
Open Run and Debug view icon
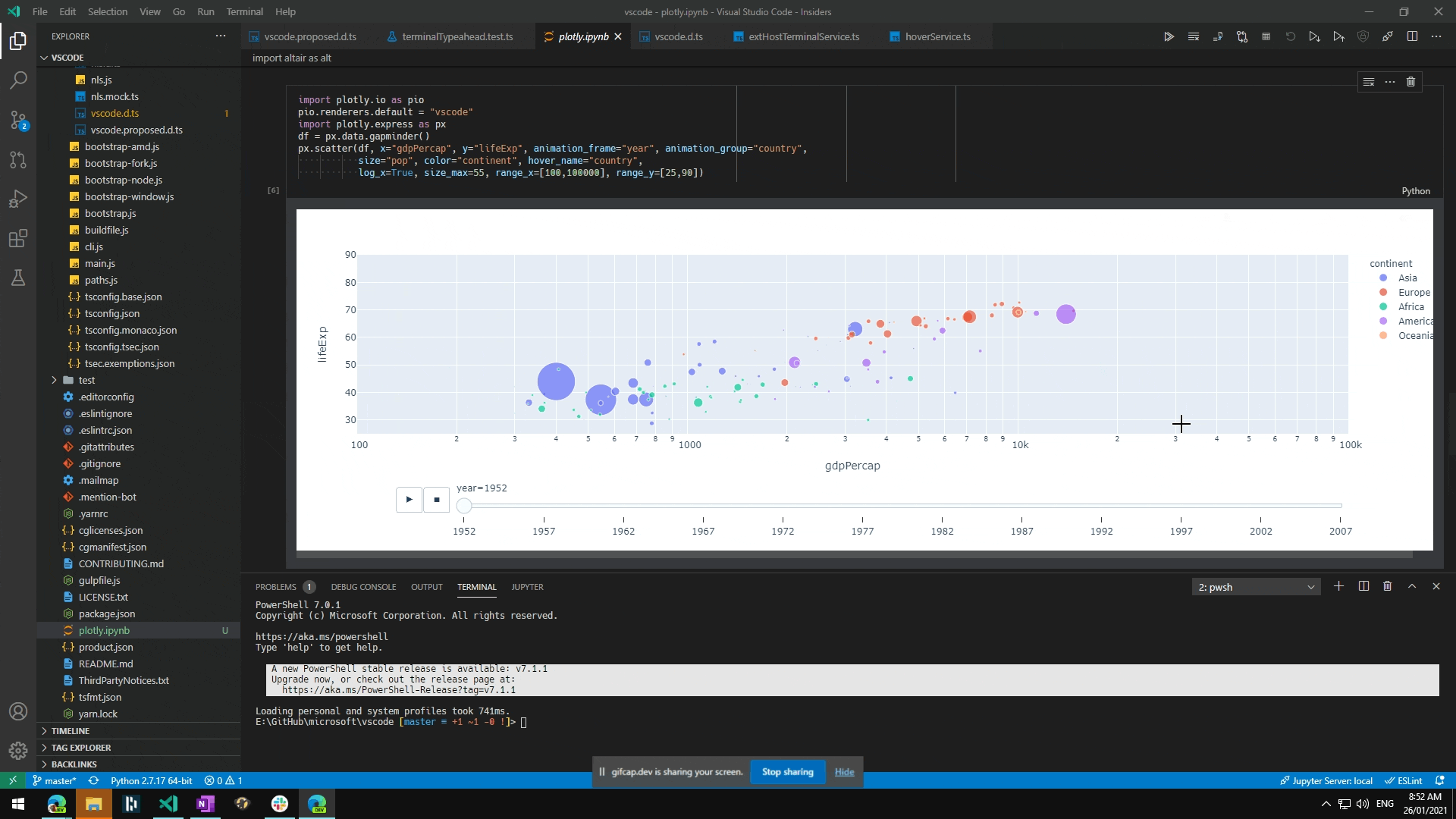[x=18, y=199]
